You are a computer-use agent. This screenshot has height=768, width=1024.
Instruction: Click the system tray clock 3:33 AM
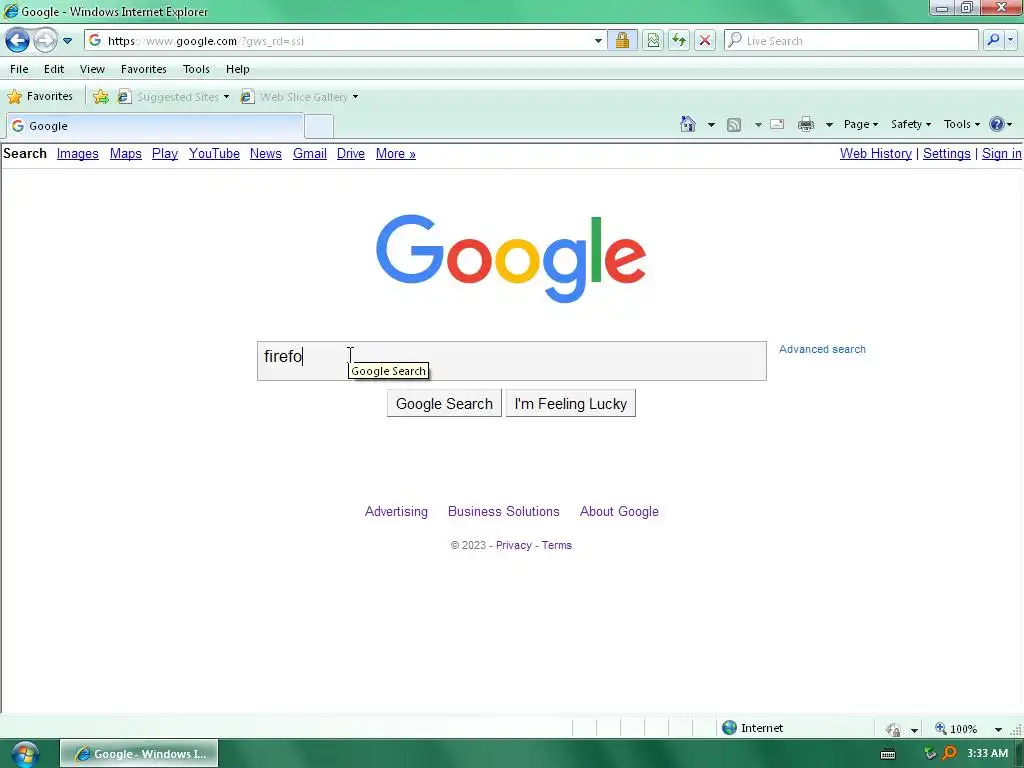(x=987, y=753)
